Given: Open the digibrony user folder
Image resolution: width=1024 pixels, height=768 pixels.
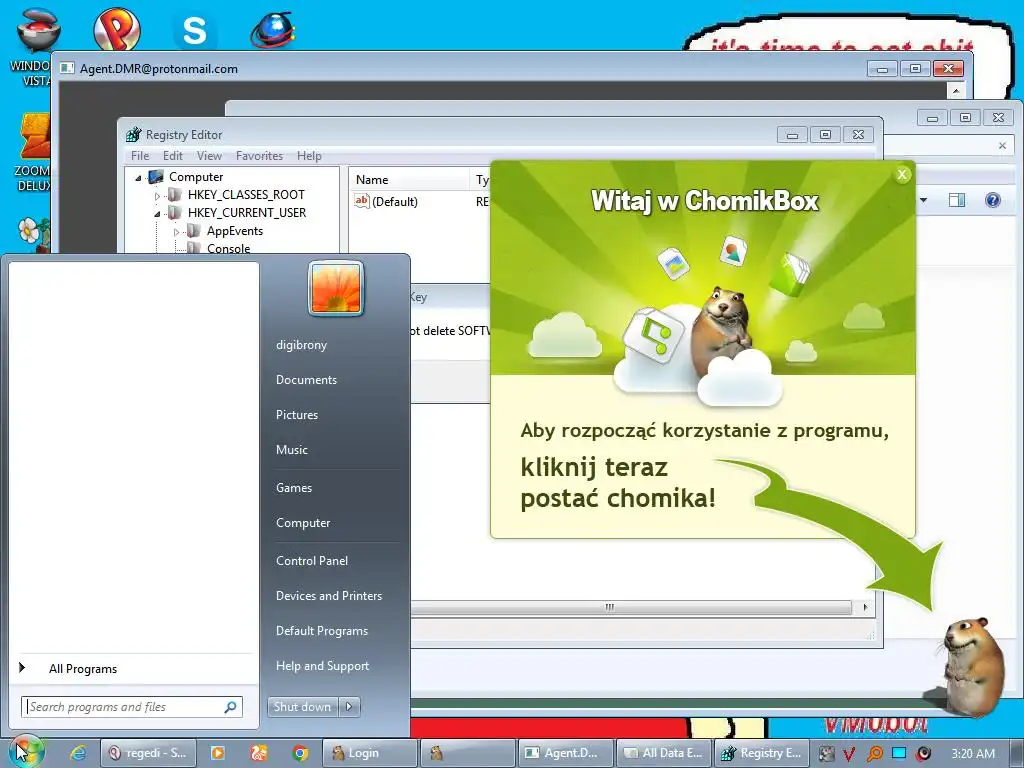Looking at the screenshot, I should [x=301, y=345].
